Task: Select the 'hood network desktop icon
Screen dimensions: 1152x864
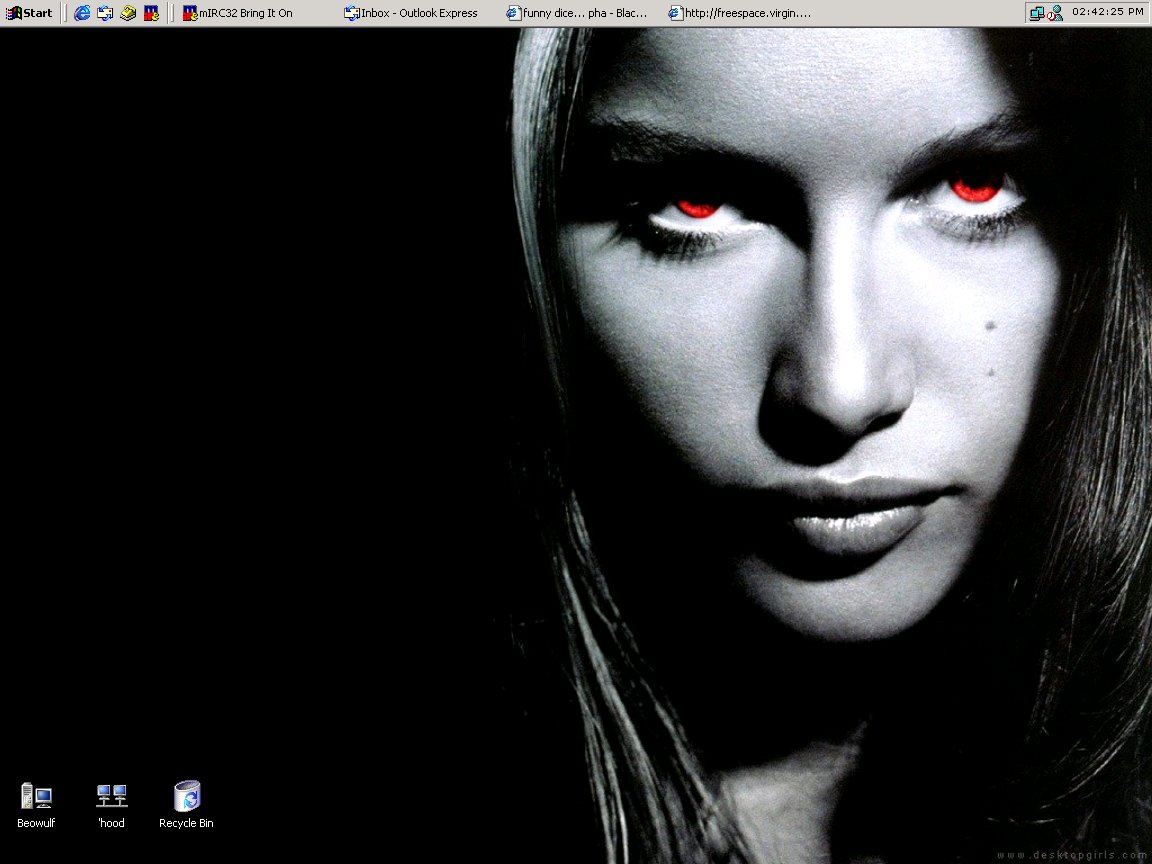Action: tap(111, 797)
